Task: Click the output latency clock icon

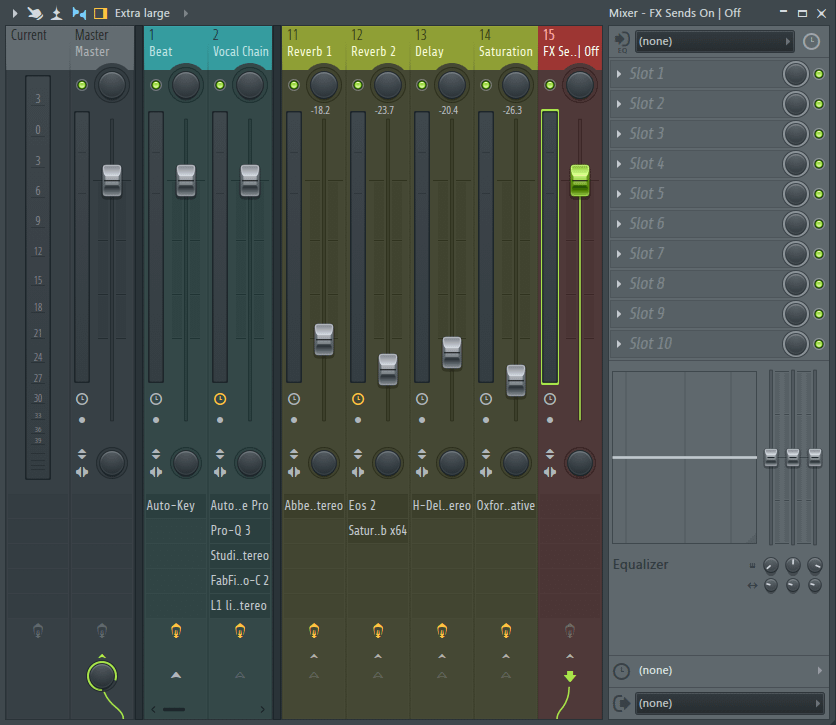Action: coord(622,671)
